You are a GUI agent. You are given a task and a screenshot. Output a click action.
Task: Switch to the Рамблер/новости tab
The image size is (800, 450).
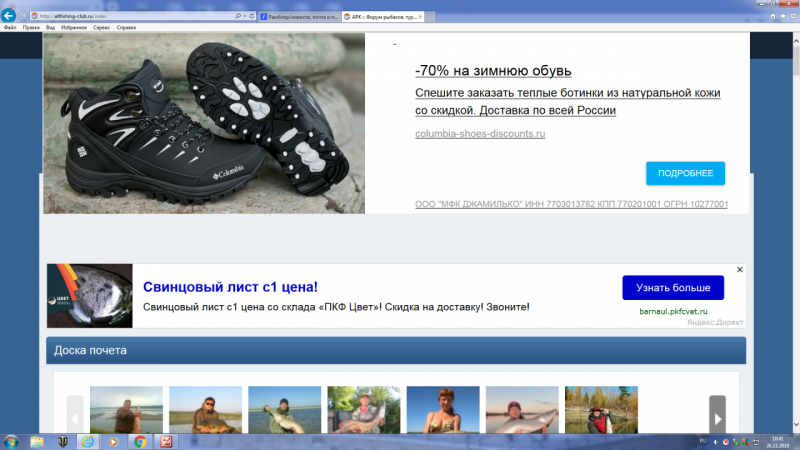pos(299,17)
